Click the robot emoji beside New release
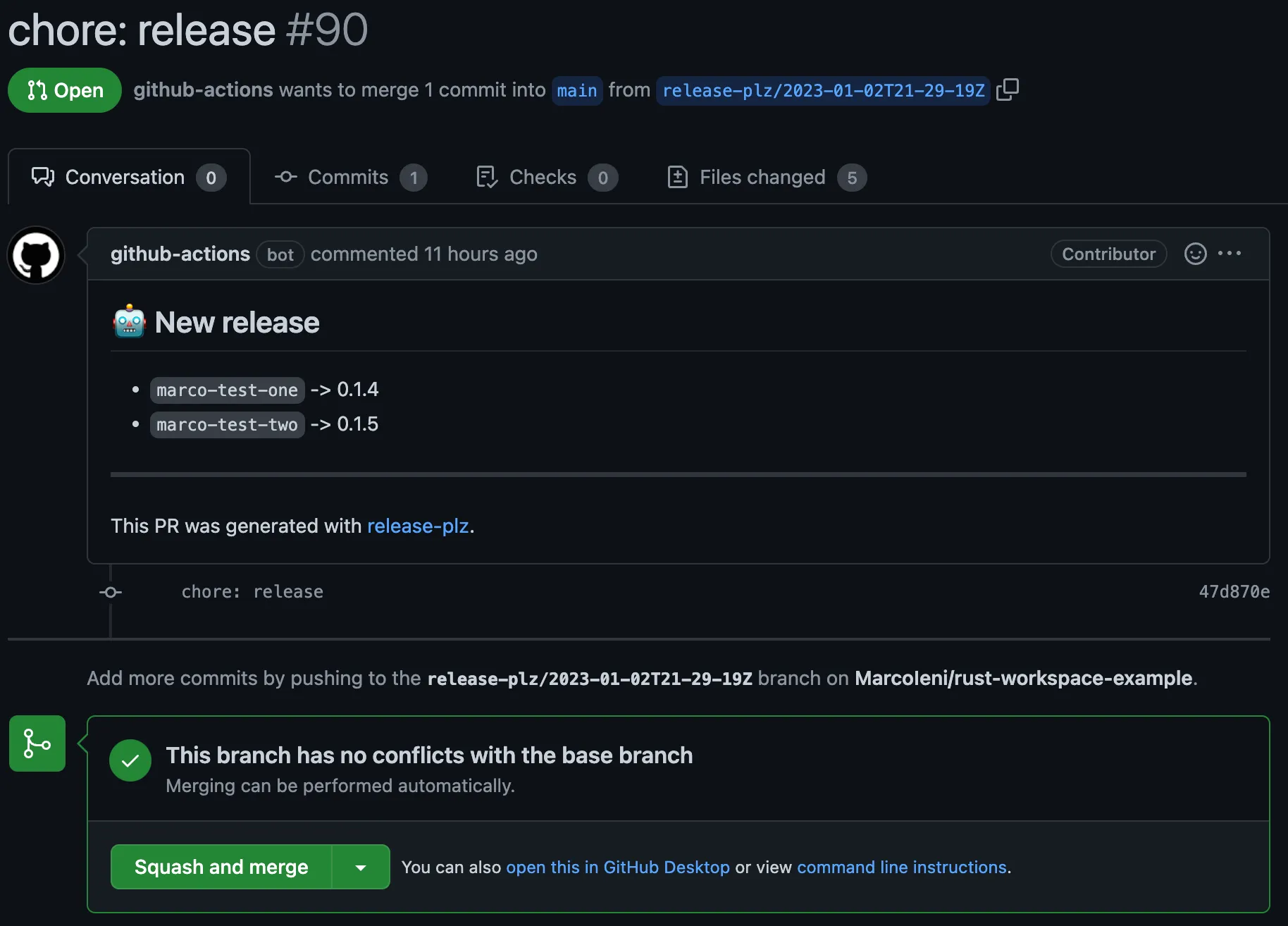Viewport: 1288px width, 926px height. click(x=129, y=321)
